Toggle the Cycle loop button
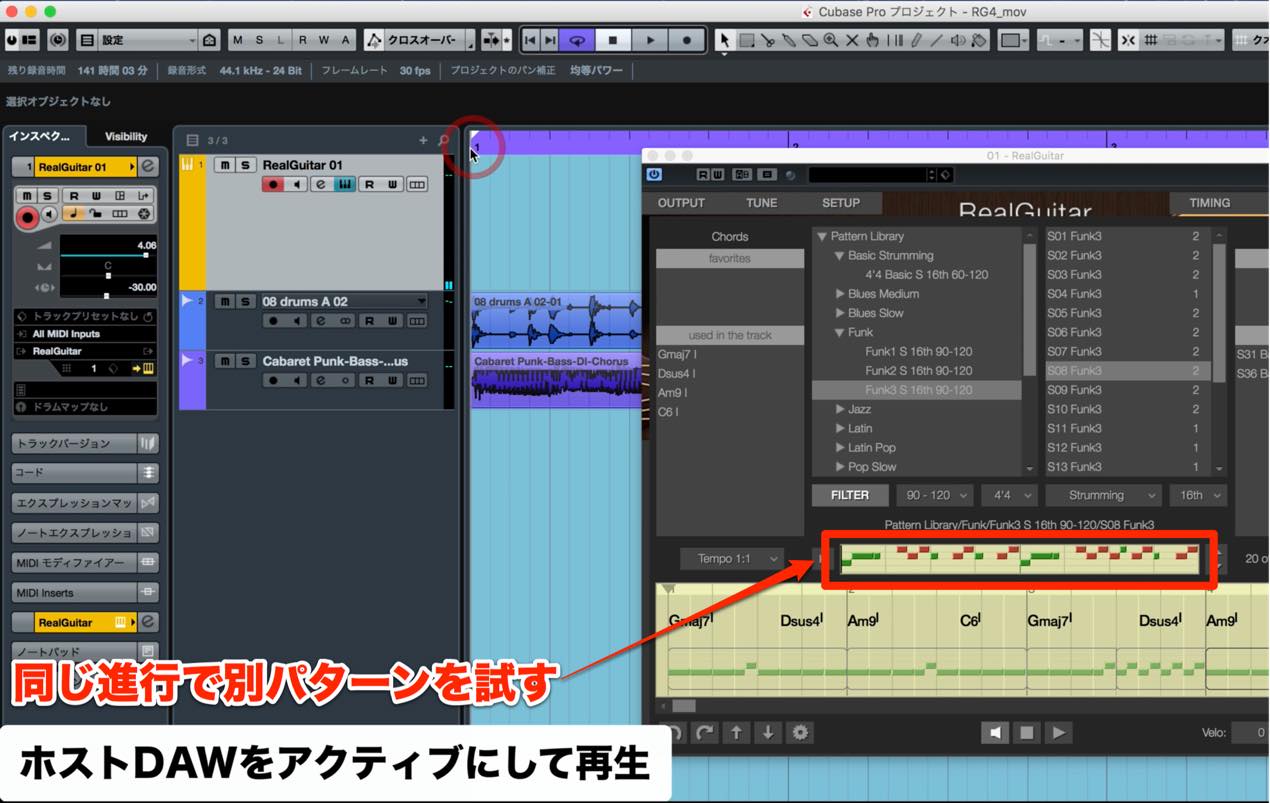 (577, 40)
